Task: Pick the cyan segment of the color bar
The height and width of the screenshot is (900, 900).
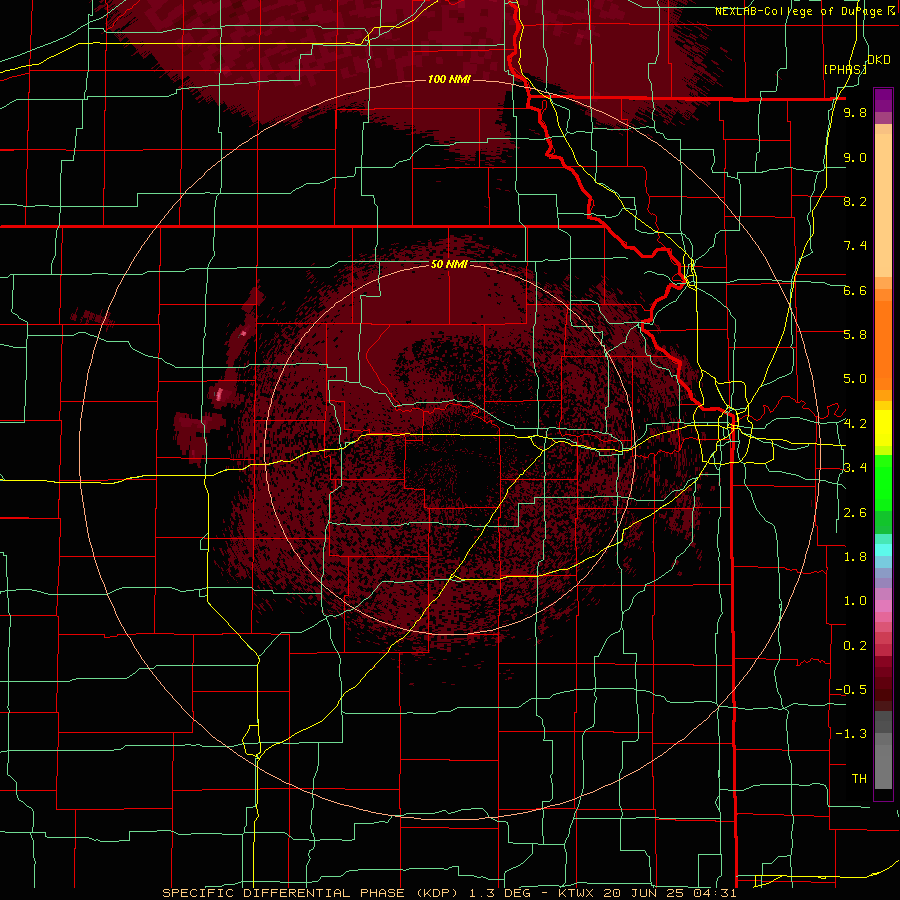Action: click(883, 549)
